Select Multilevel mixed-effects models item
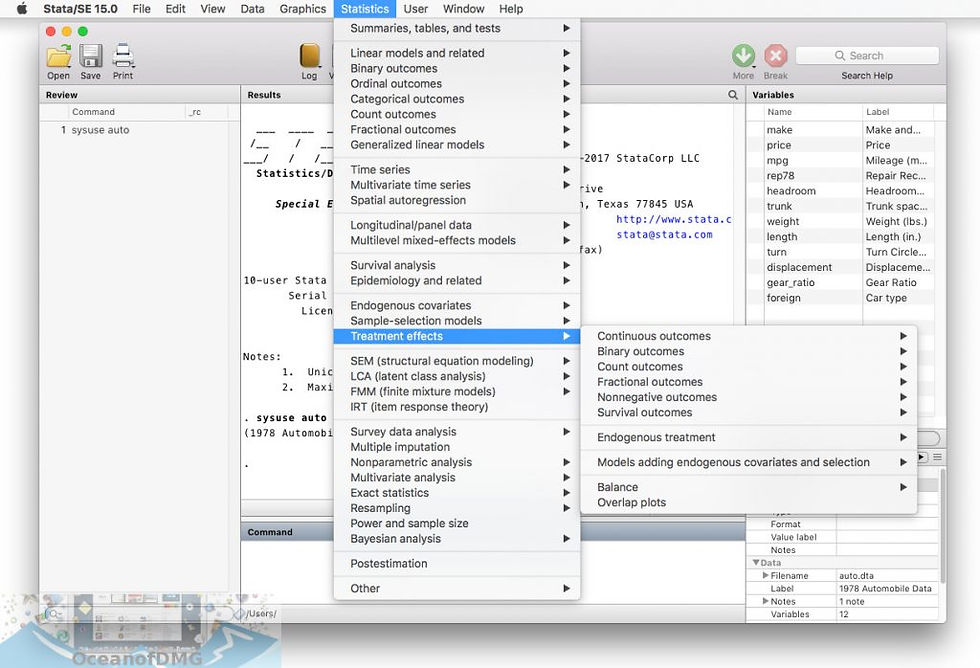This screenshot has height=668, width=980. point(457,240)
